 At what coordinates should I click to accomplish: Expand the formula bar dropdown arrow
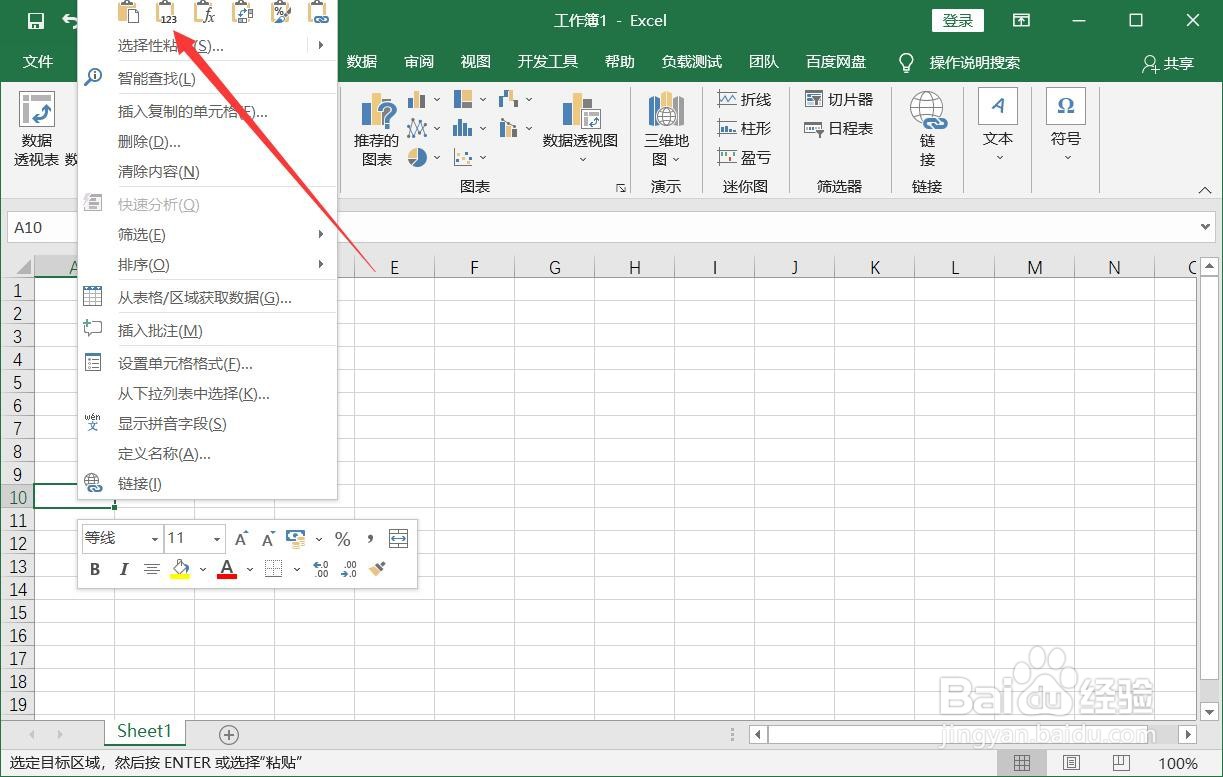(x=1206, y=227)
